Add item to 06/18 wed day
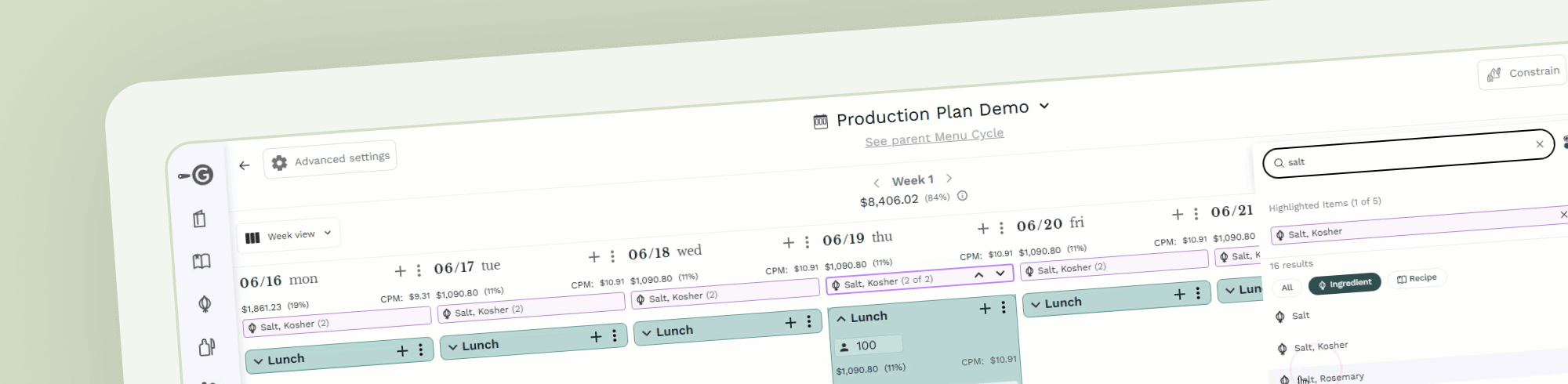The image size is (1568, 384). 789,242
